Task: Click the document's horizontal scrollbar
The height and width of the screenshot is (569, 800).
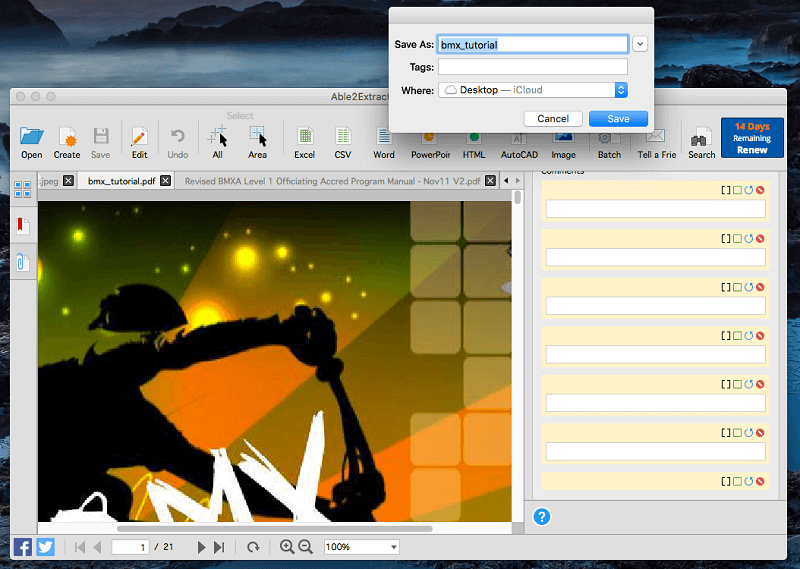Action: click(274, 529)
